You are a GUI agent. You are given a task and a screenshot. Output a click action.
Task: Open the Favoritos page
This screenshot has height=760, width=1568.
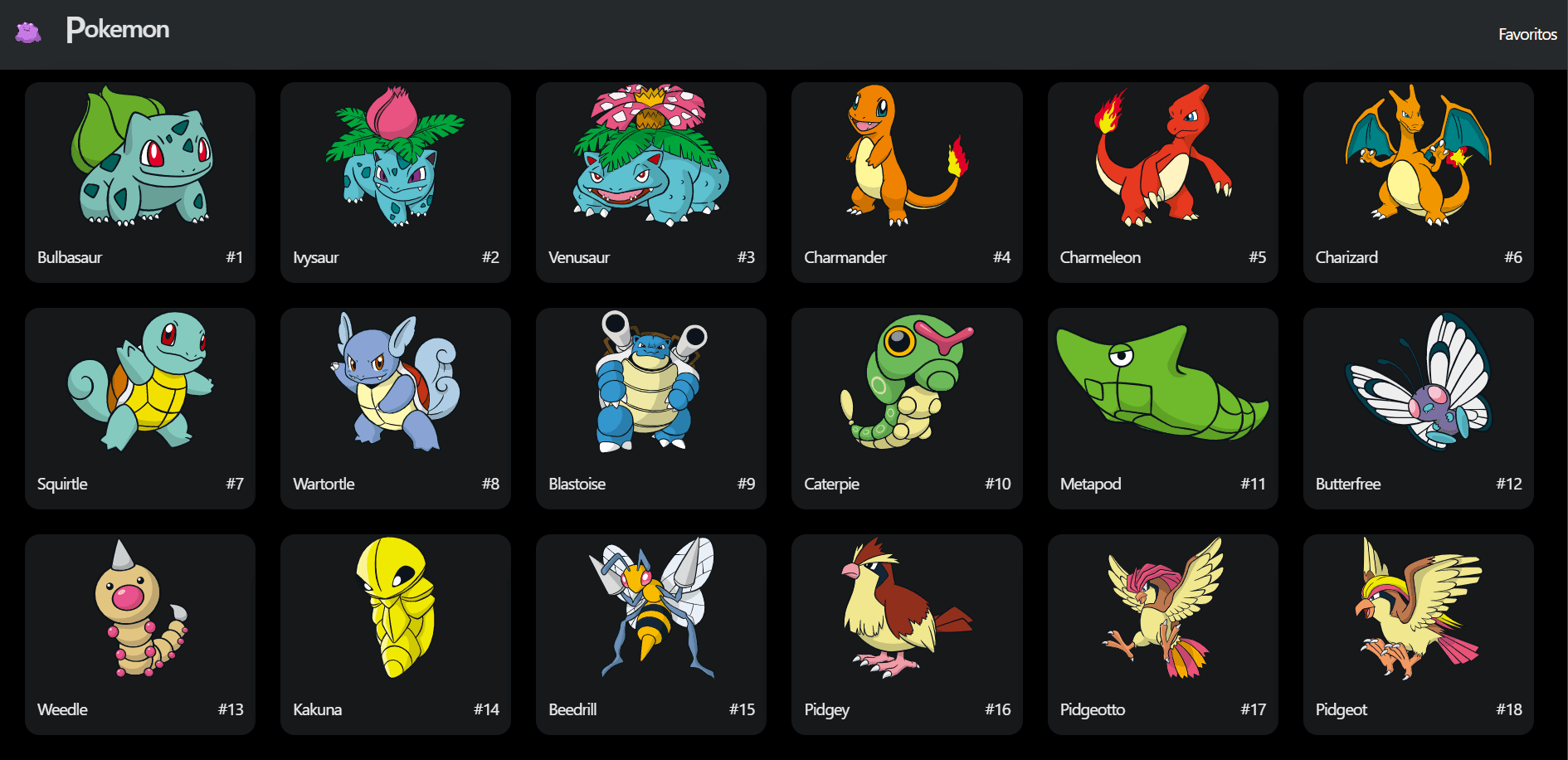coord(1527,34)
